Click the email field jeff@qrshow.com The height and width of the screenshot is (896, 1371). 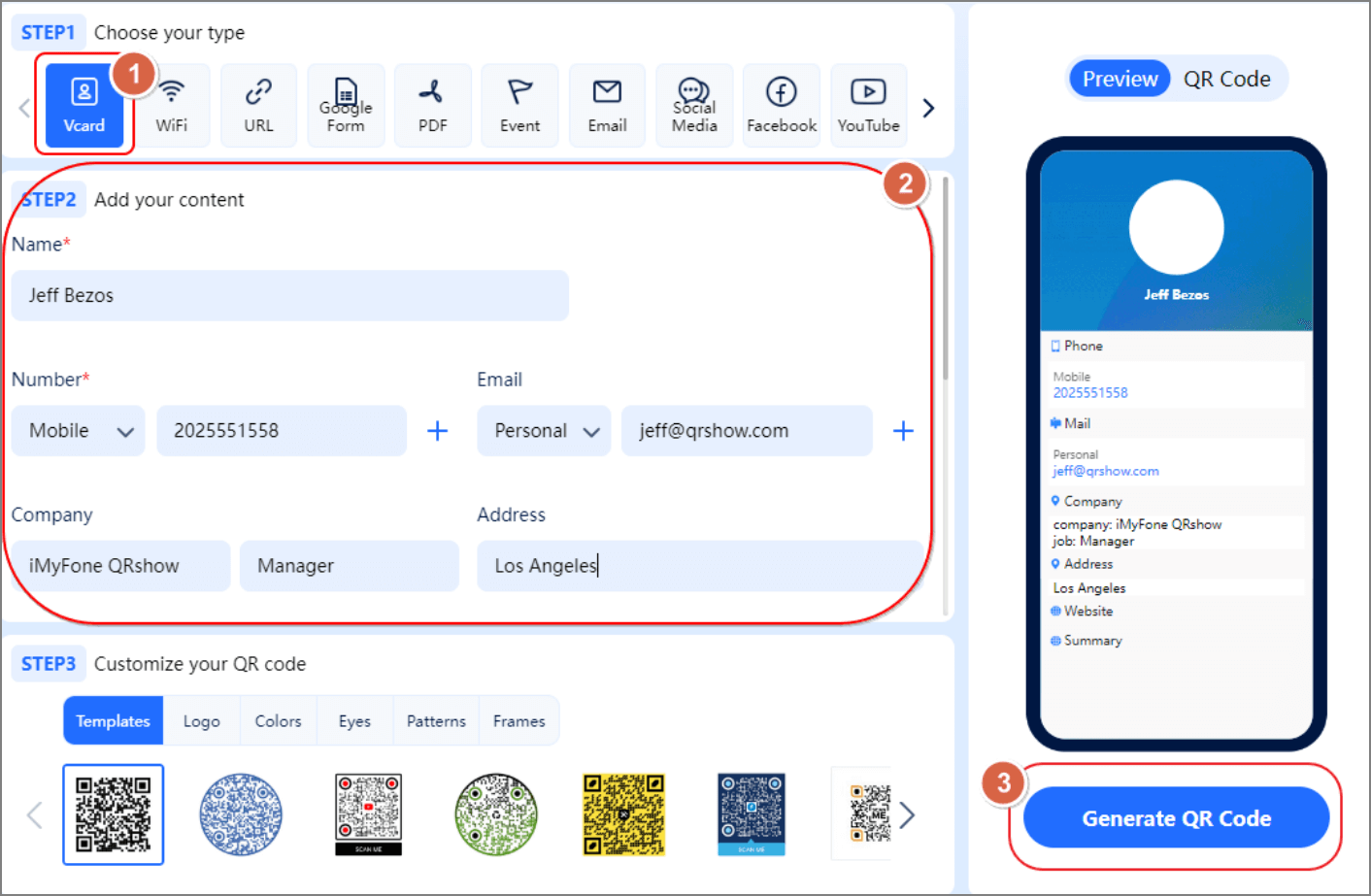pos(747,431)
